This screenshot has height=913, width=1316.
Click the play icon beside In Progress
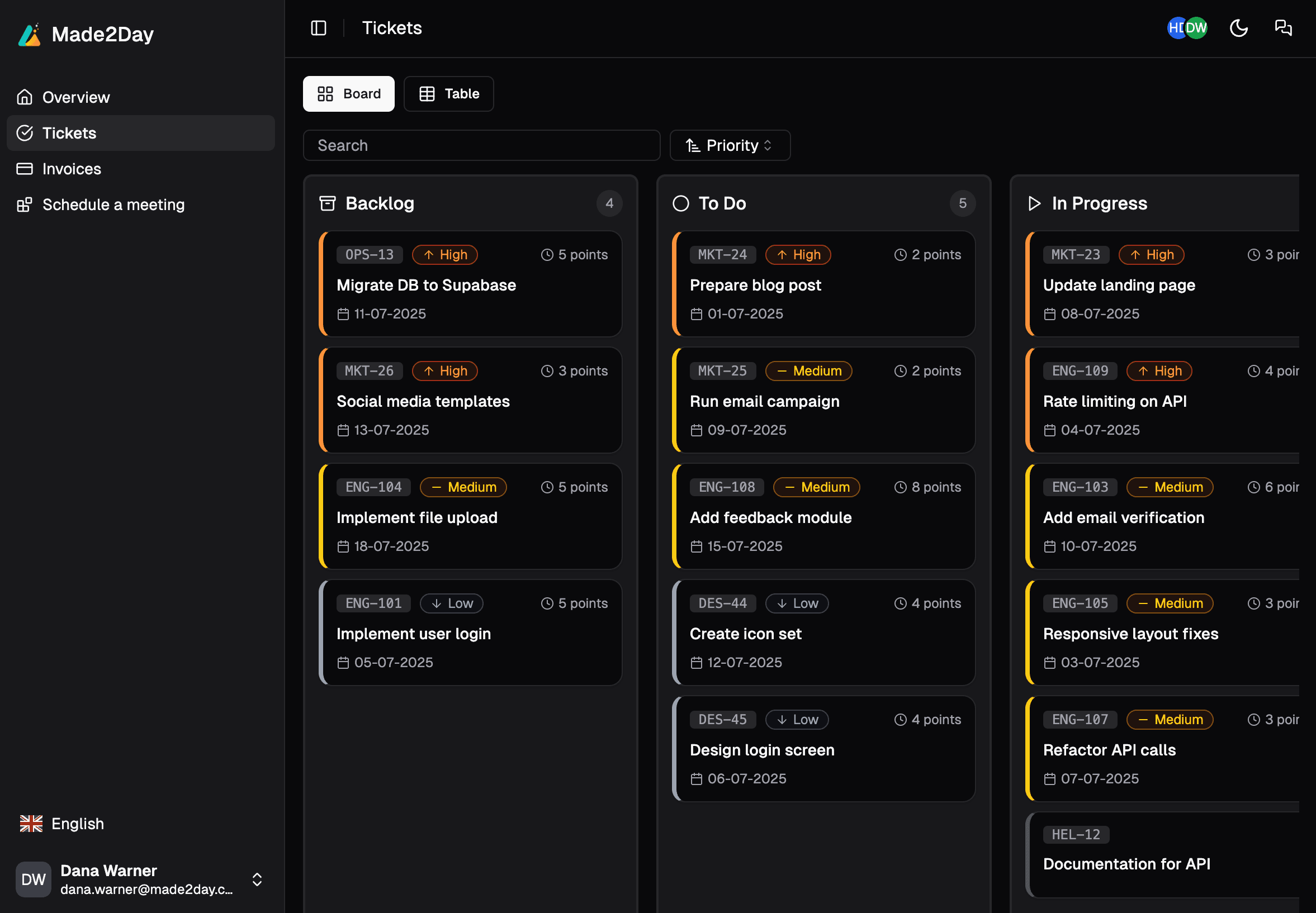pyautogui.click(x=1033, y=203)
